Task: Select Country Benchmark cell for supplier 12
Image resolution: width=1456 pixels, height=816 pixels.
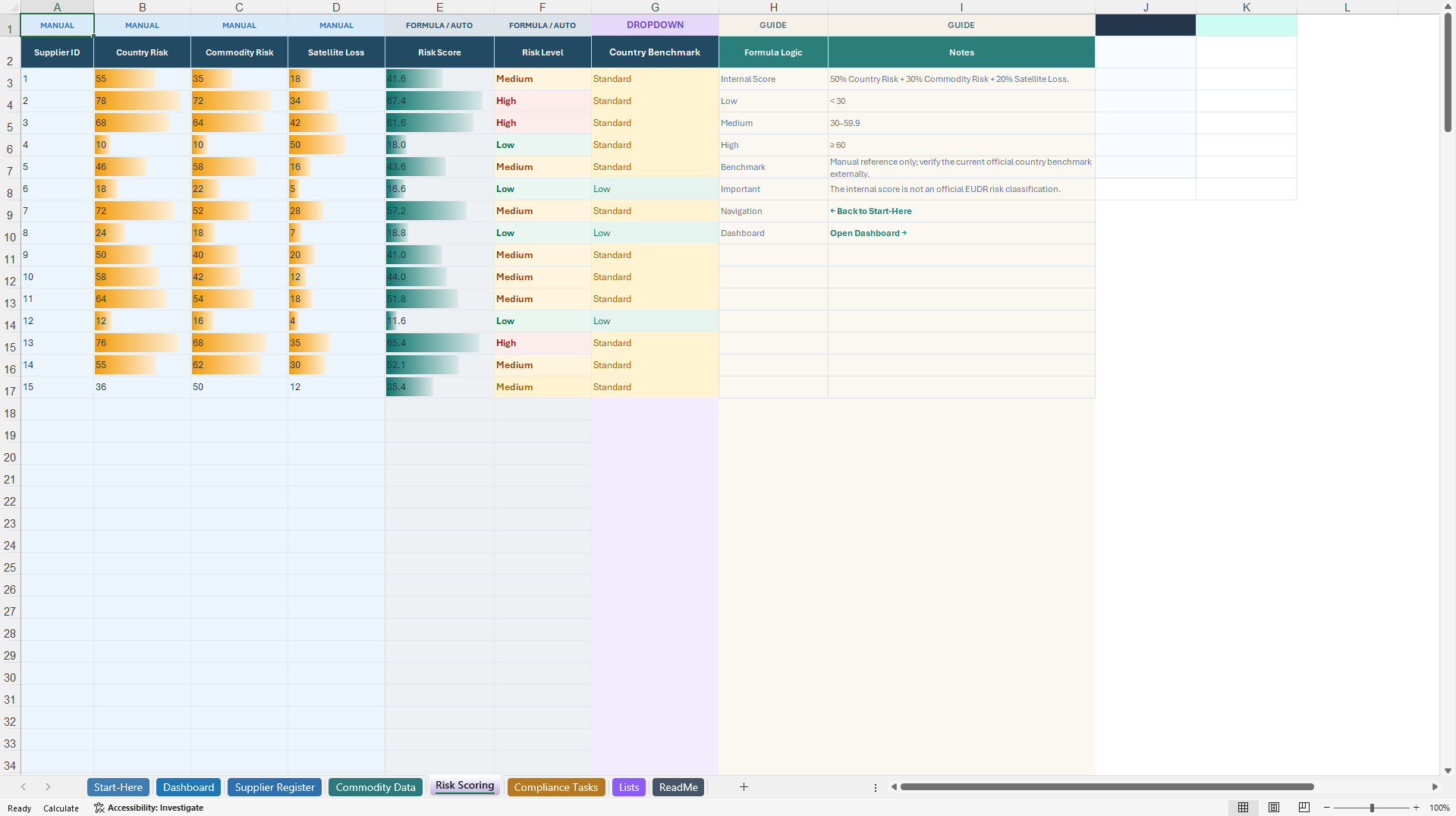Action: (655, 321)
